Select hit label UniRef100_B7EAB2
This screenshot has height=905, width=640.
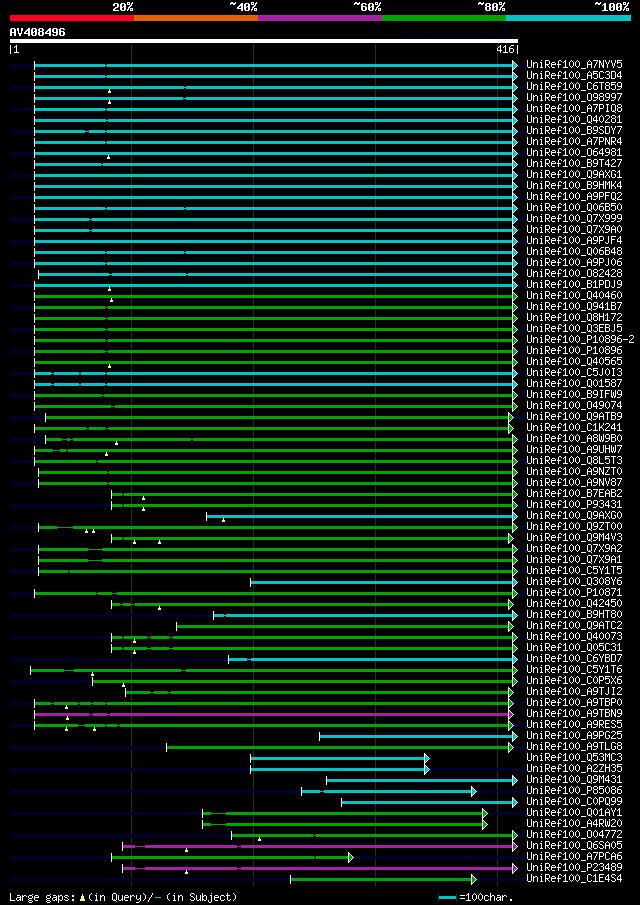[x=574, y=493]
